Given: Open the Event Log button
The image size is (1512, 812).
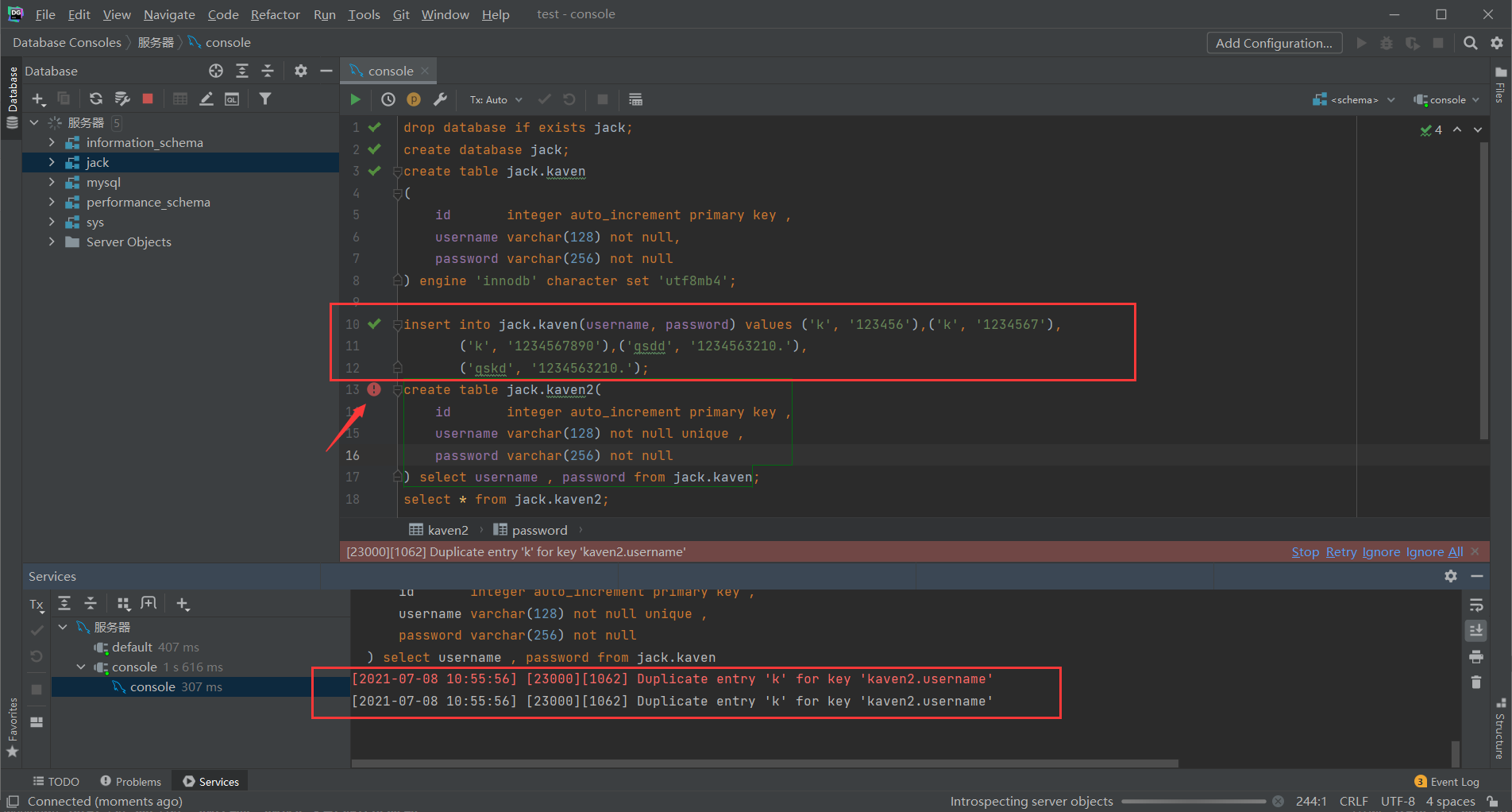Looking at the screenshot, I should 1447,782.
